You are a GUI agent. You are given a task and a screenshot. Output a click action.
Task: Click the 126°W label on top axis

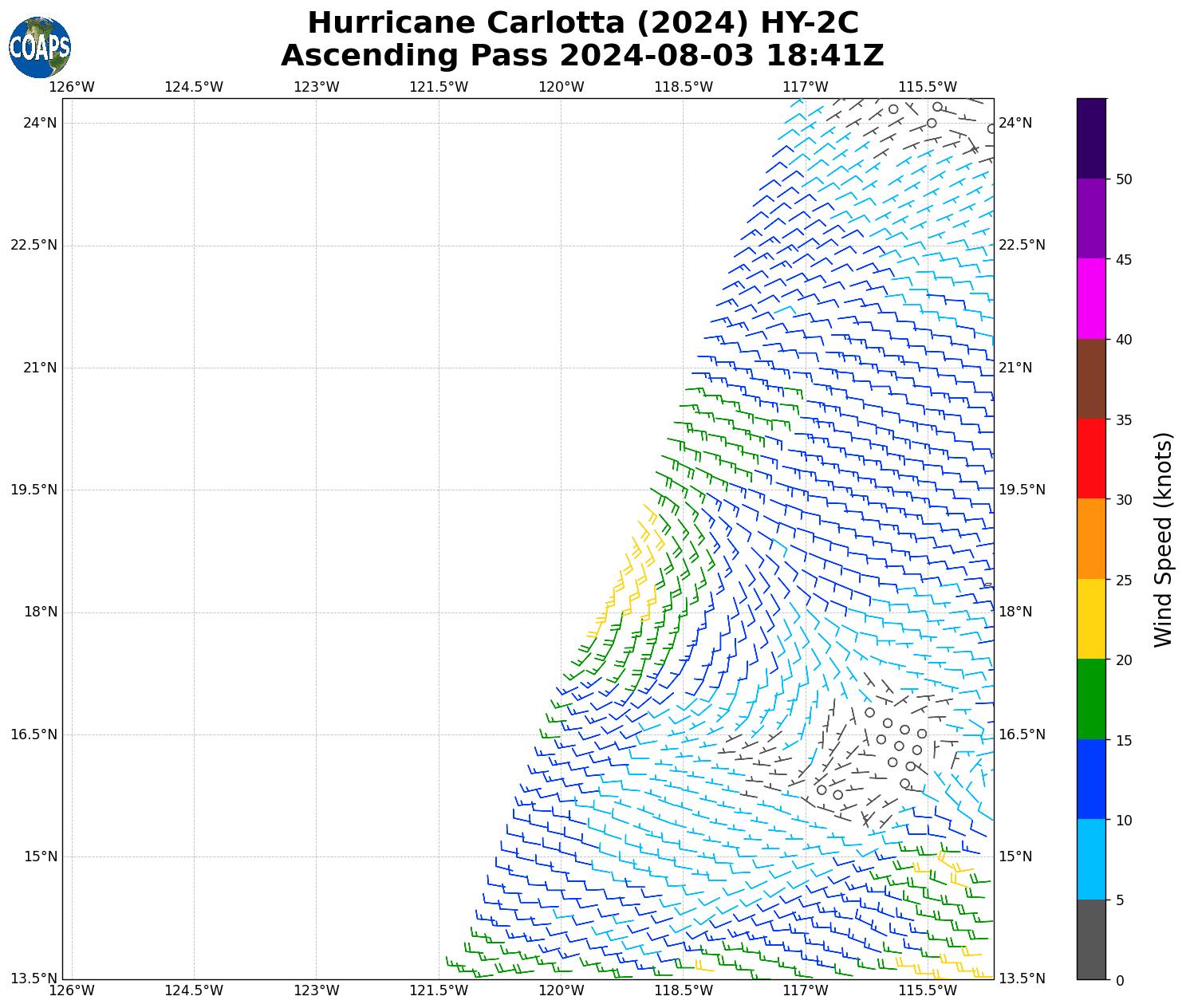tap(72, 87)
